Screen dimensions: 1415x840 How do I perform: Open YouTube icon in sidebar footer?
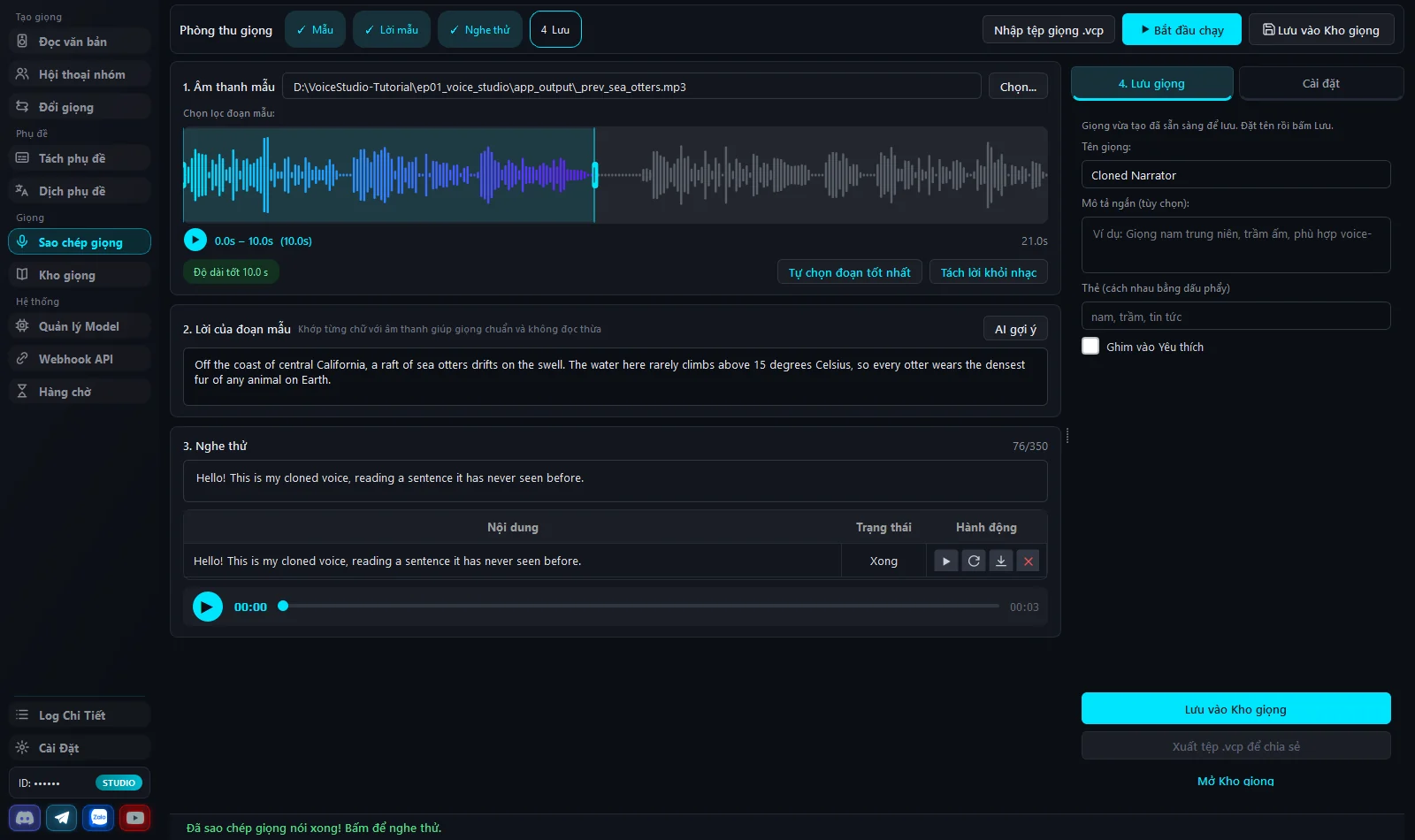(135, 818)
